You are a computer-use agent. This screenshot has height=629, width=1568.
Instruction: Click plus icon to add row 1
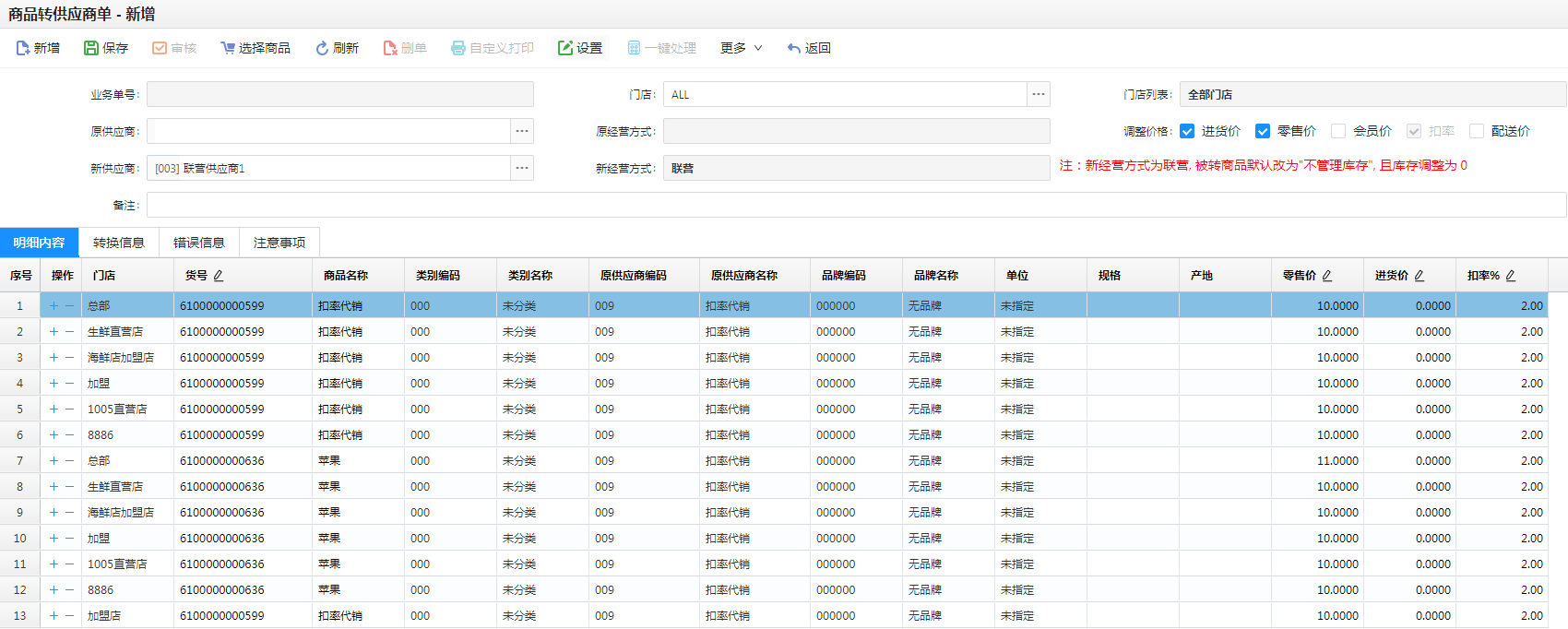click(x=54, y=306)
